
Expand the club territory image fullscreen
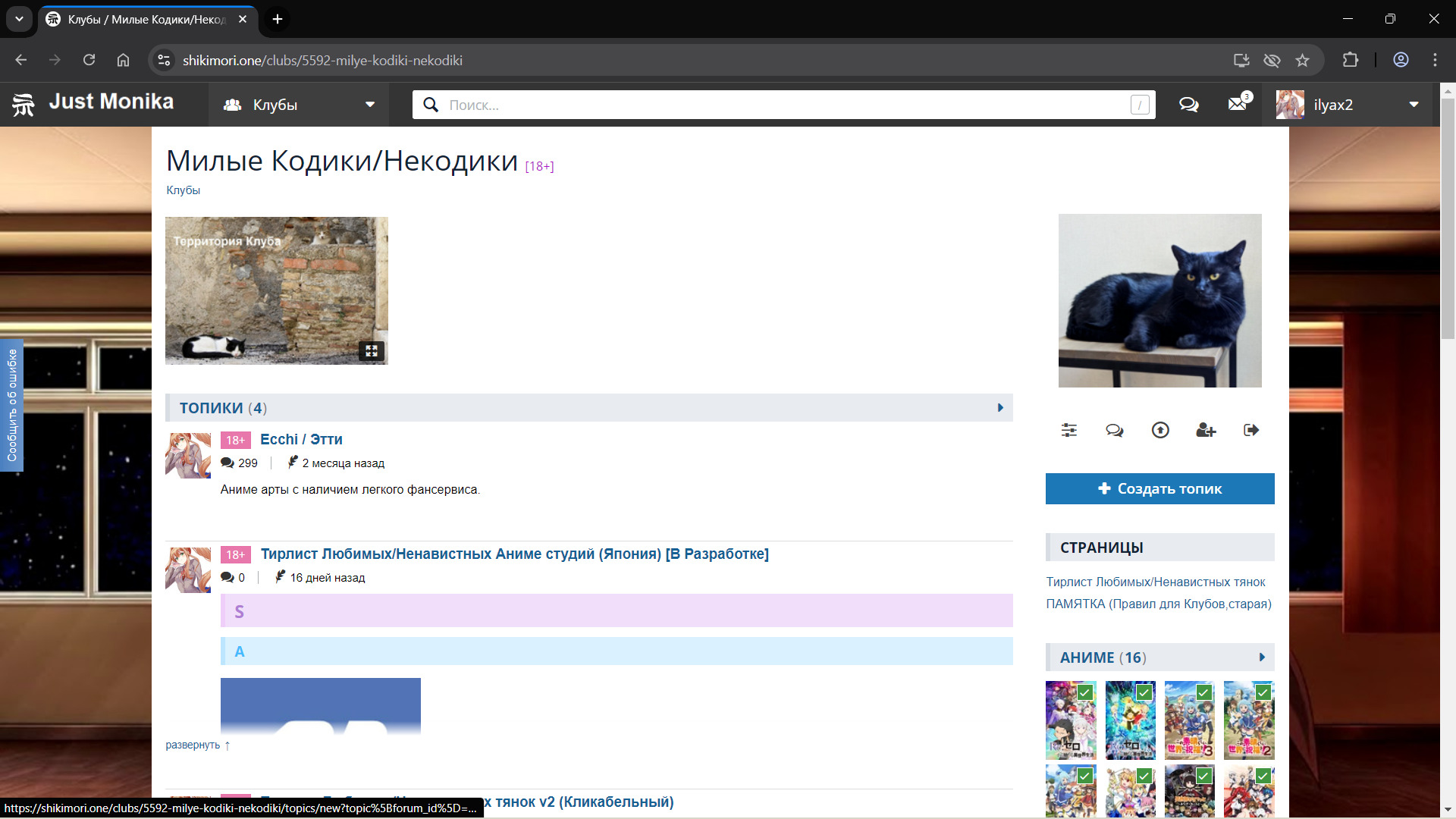point(372,351)
